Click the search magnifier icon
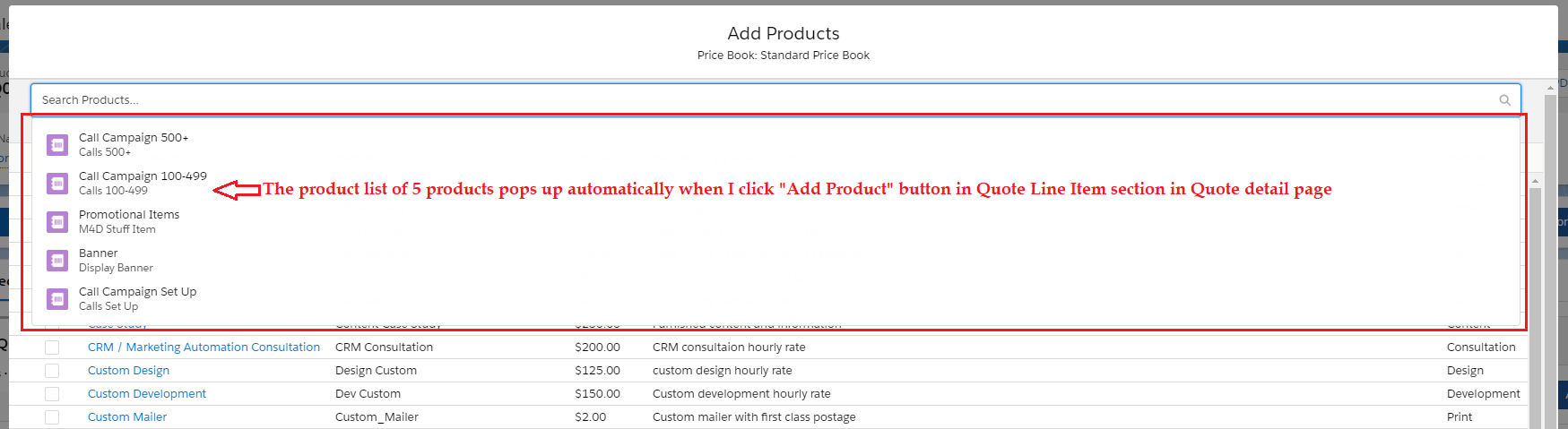 click(x=1504, y=100)
